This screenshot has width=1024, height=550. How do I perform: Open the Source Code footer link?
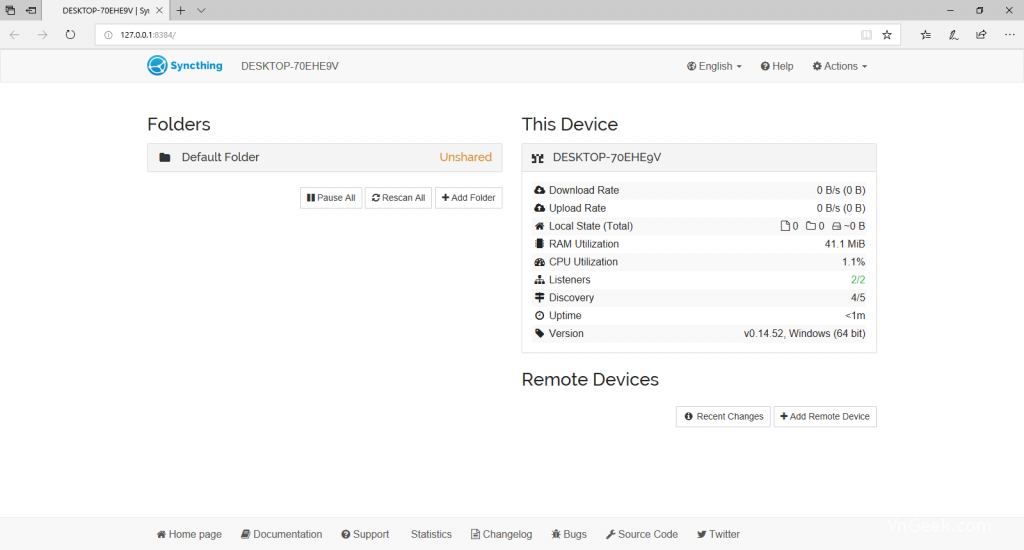point(642,534)
